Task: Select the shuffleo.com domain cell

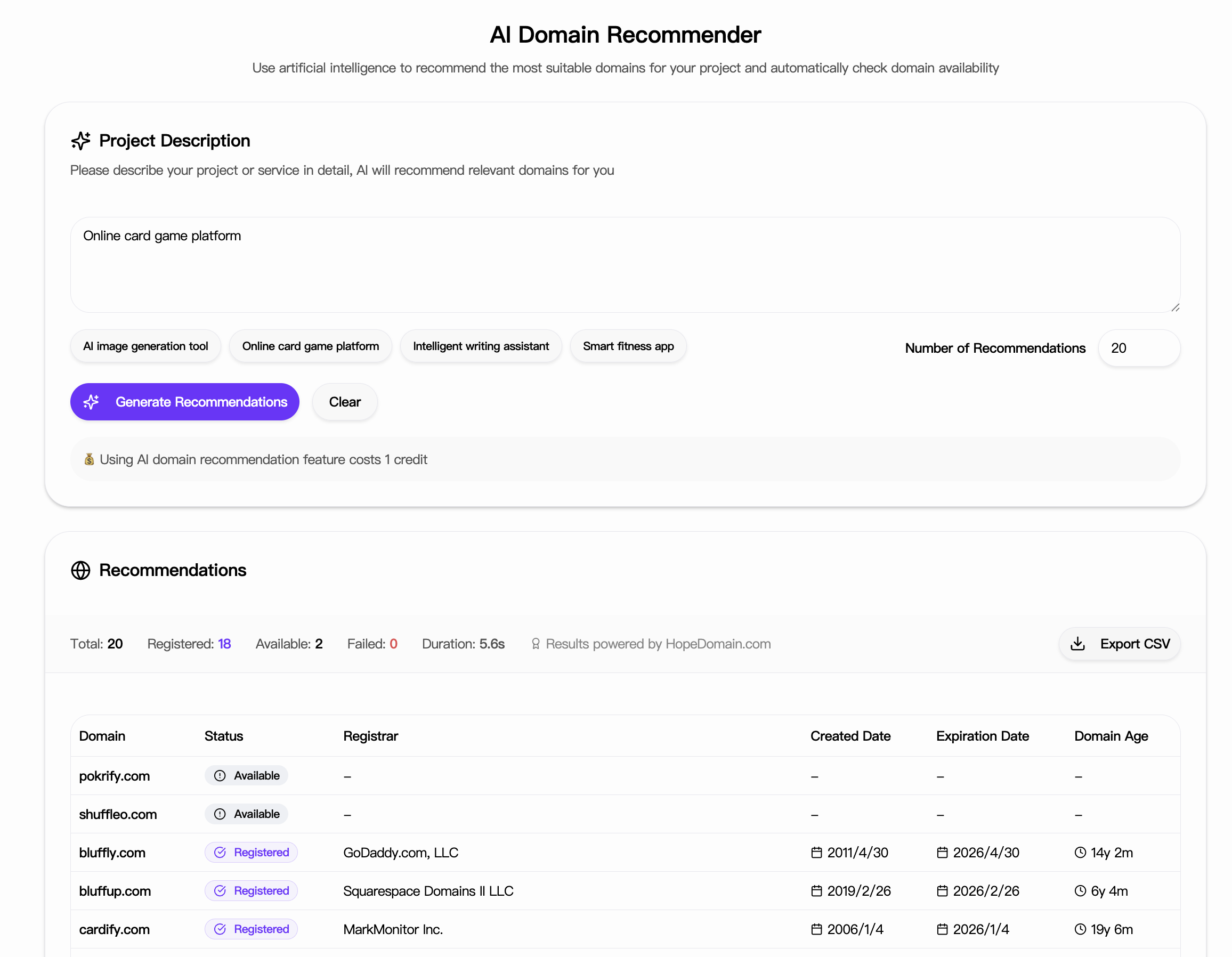Action: [x=118, y=814]
